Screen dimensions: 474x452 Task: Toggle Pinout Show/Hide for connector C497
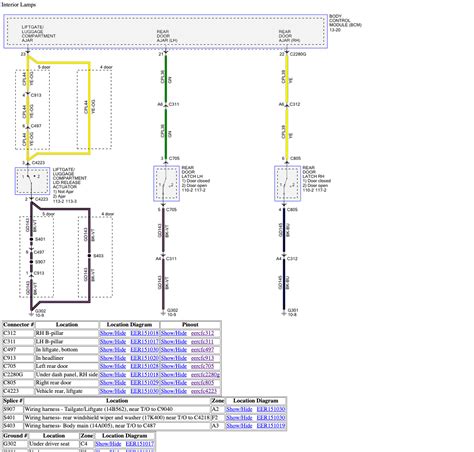pos(174,350)
